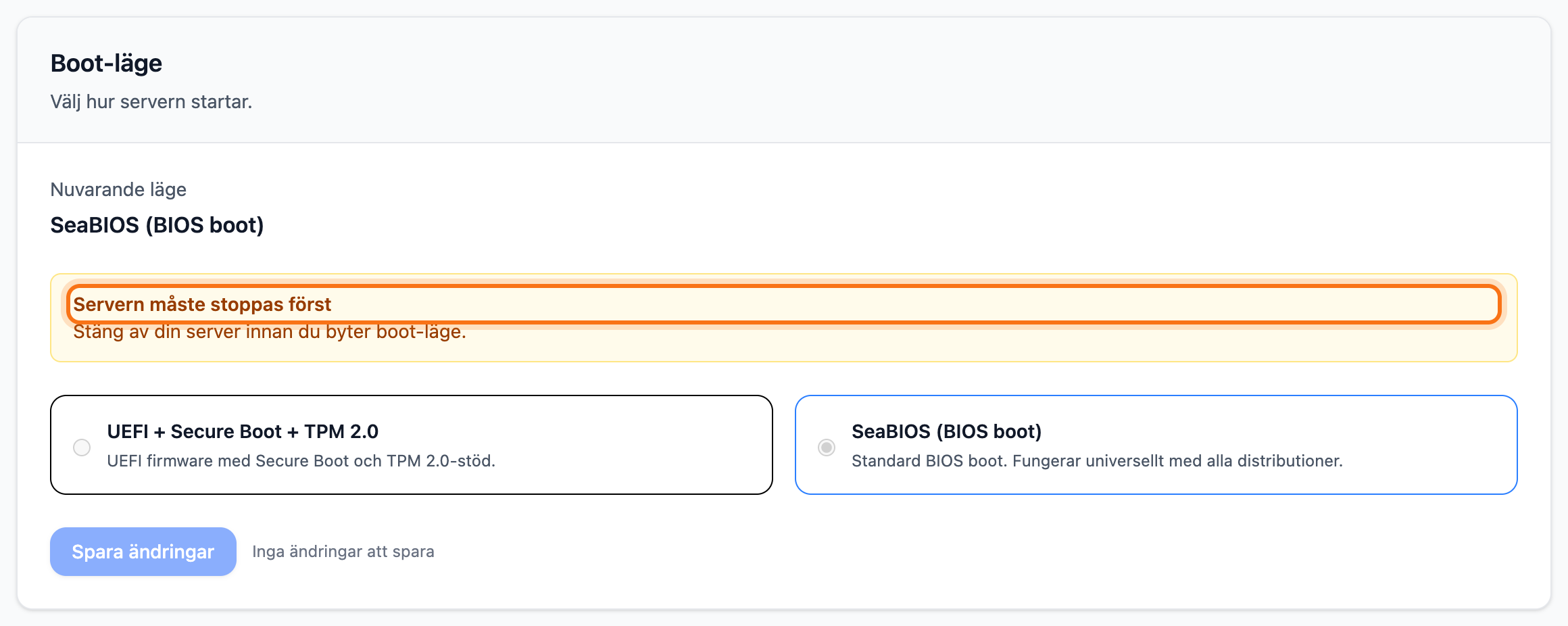This screenshot has height=626, width=1568.
Task: Click the SeaBIOS option card title
Action: (946, 431)
